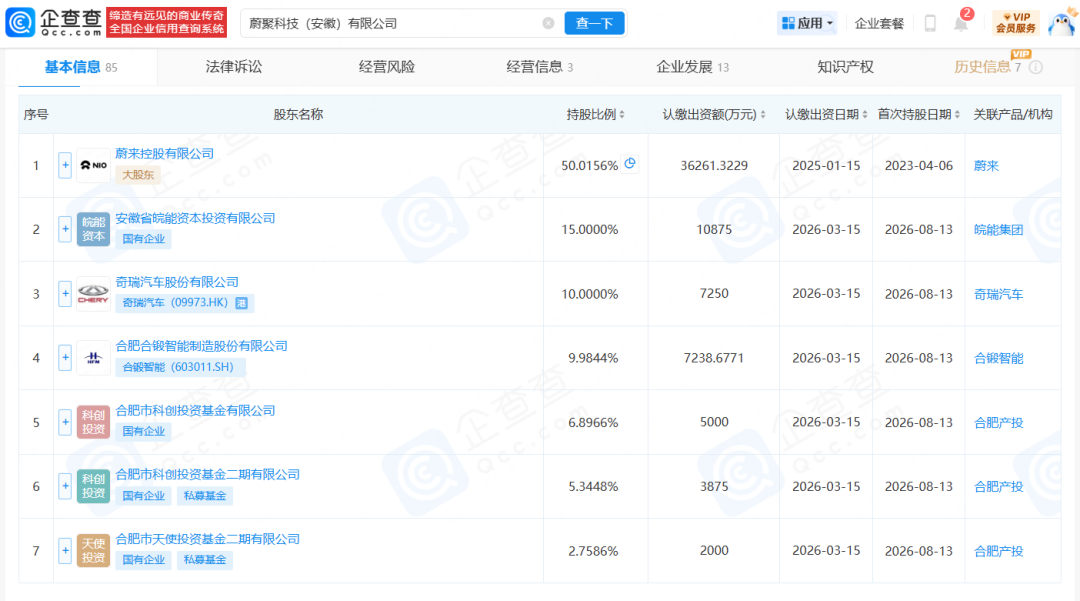Open 安徽省皖能资本投资有限公司 link
1080x601 pixels.
[195, 218]
